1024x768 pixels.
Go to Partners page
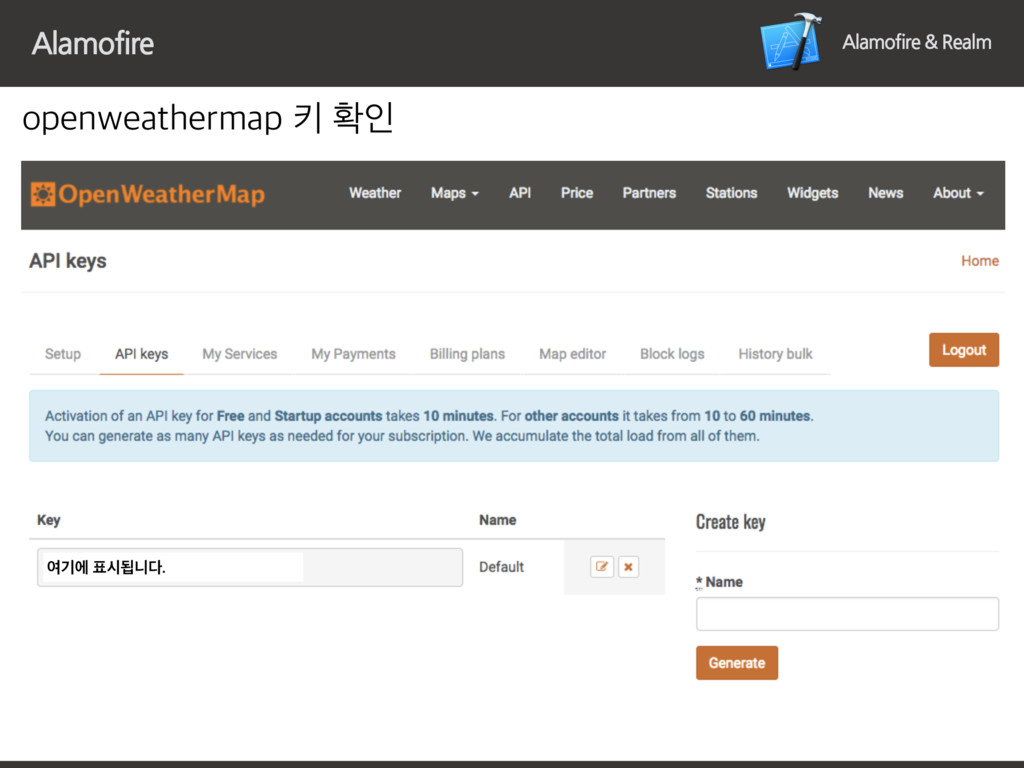(649, 193)
